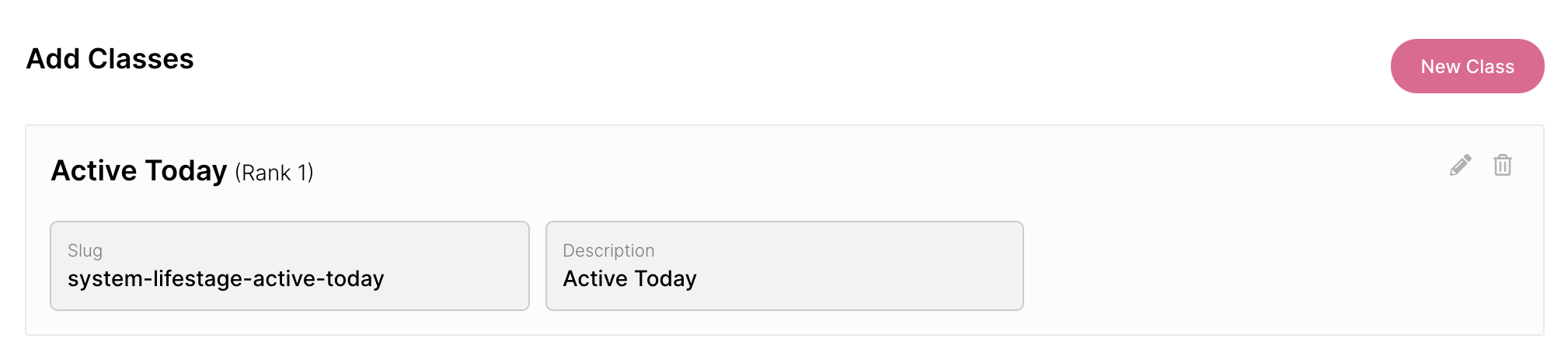1568x353 pixels.
Task: Click the "Active Today" description value text
Action: click(x=629, y=278)
